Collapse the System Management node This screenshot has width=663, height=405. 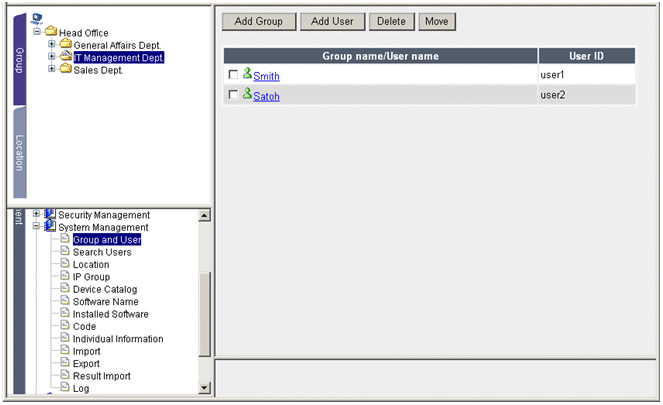[36, 227]
